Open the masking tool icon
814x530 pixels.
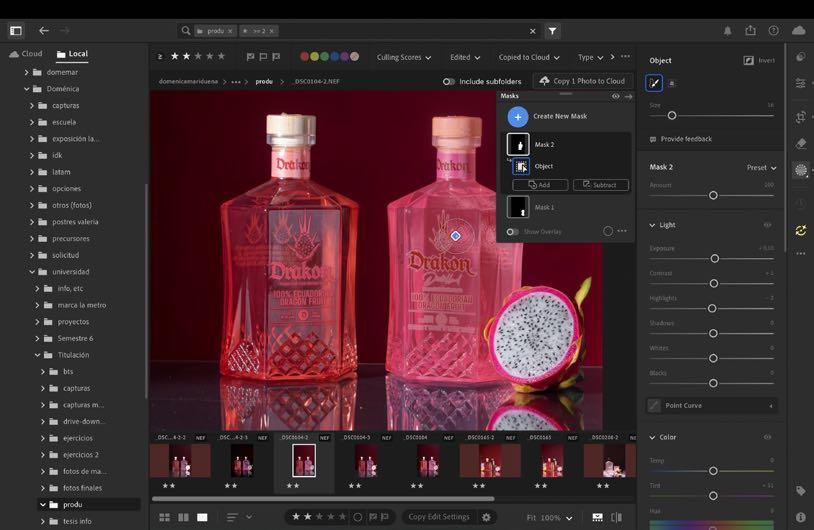point(801,170)
